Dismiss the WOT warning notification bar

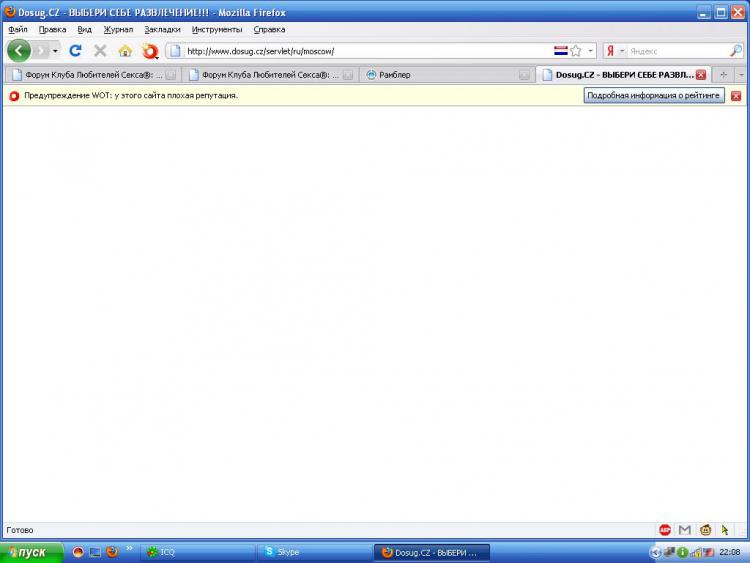736,96
